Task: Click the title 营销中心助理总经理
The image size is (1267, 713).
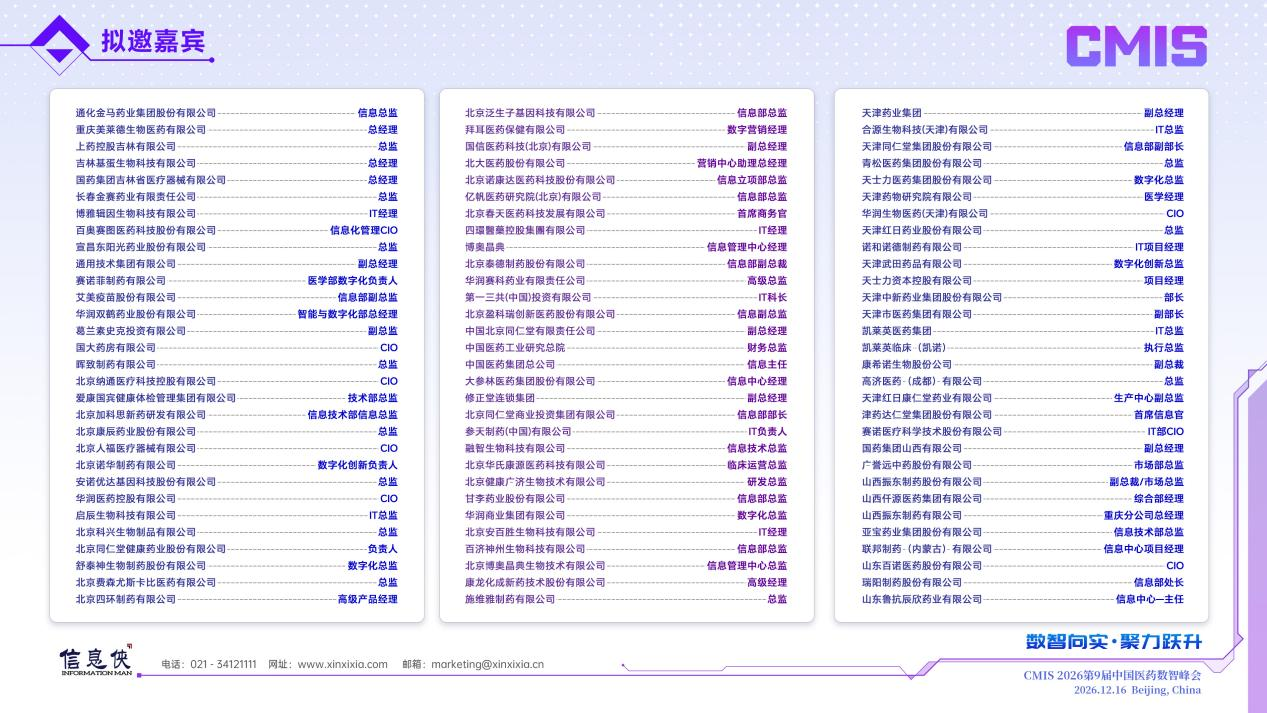Action: point(742,163)
